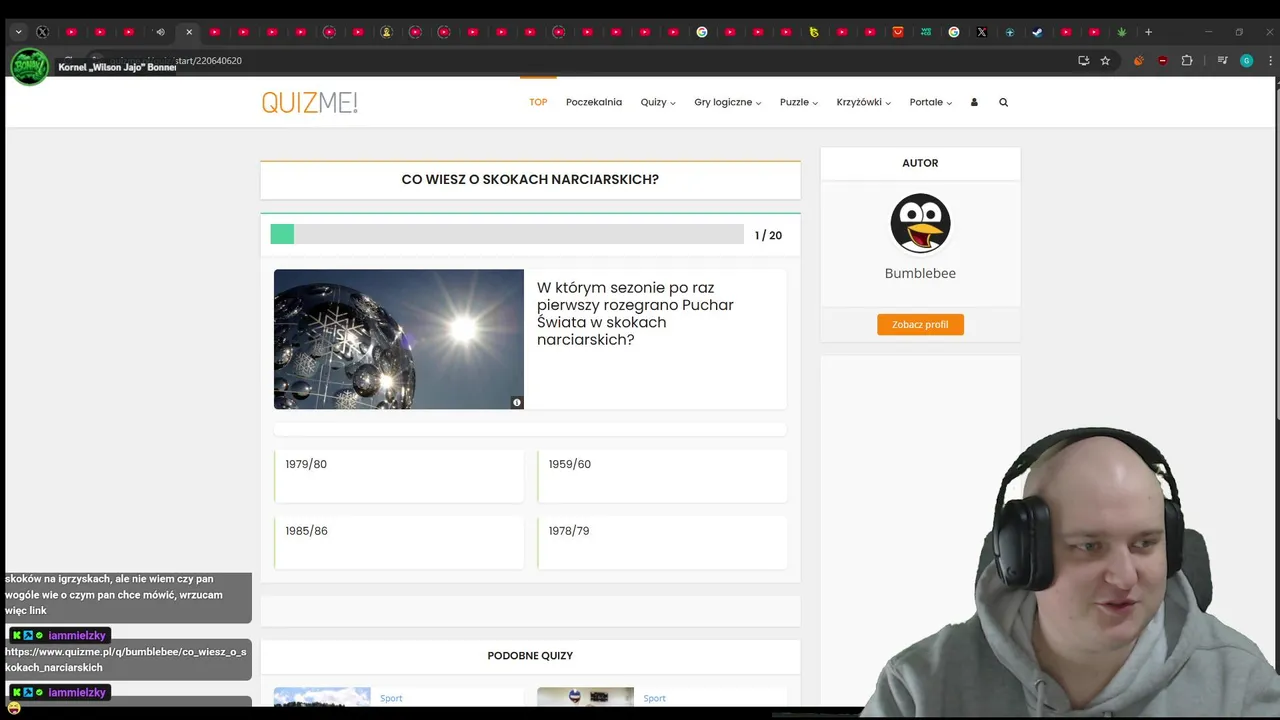Select answer 1959/60
This screenshot has height=720, width=1280.
tap(662, 476)
